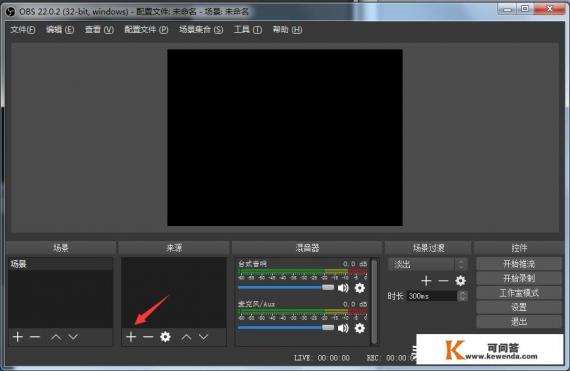Move source down with down arrow
Screen dimensions: 570x371
[x=204, y=338]
